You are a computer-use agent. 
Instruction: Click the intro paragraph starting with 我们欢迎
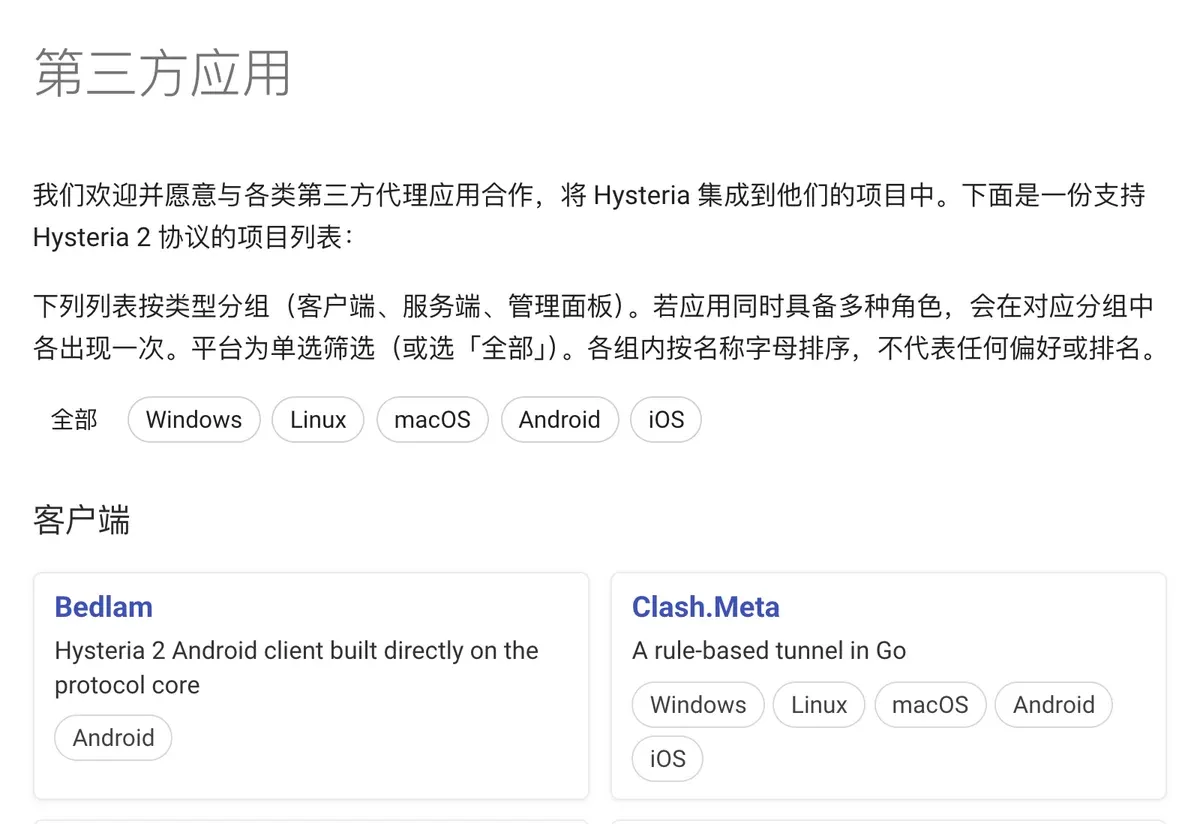click(x=589, y=215)
